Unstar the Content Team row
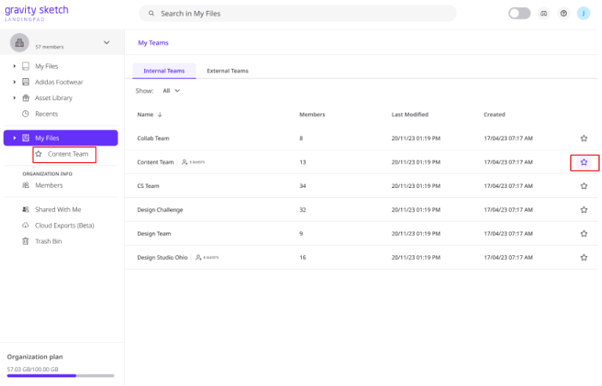 click(584, 162)
